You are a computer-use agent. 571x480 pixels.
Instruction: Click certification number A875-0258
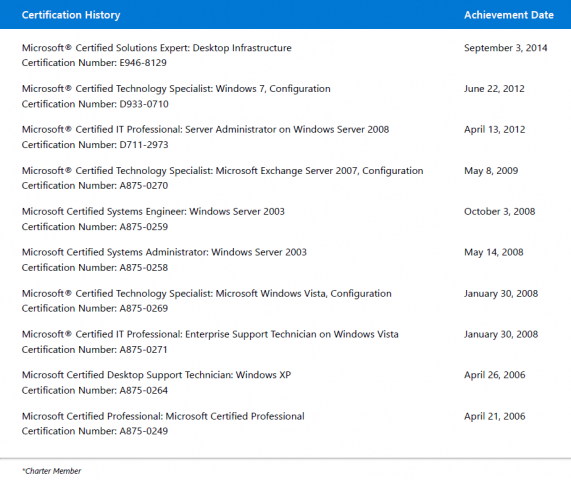click(x=95, y=268)
